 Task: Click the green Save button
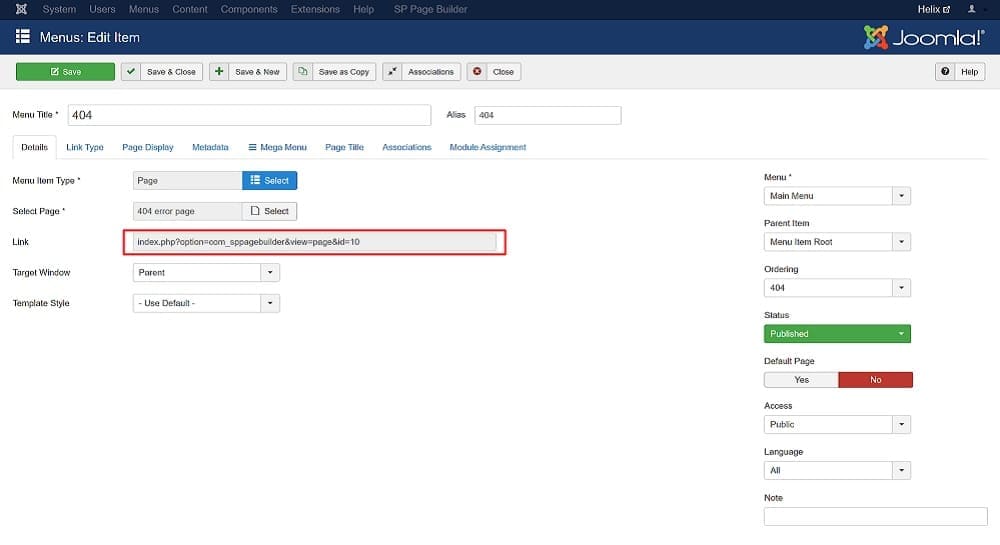tap(65, 71)
